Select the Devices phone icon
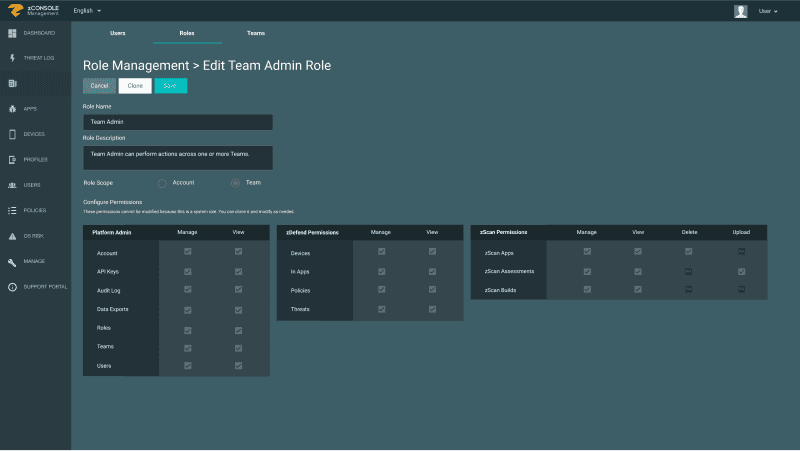The height and width of the screenshot is (451, 800). [12, 134]
